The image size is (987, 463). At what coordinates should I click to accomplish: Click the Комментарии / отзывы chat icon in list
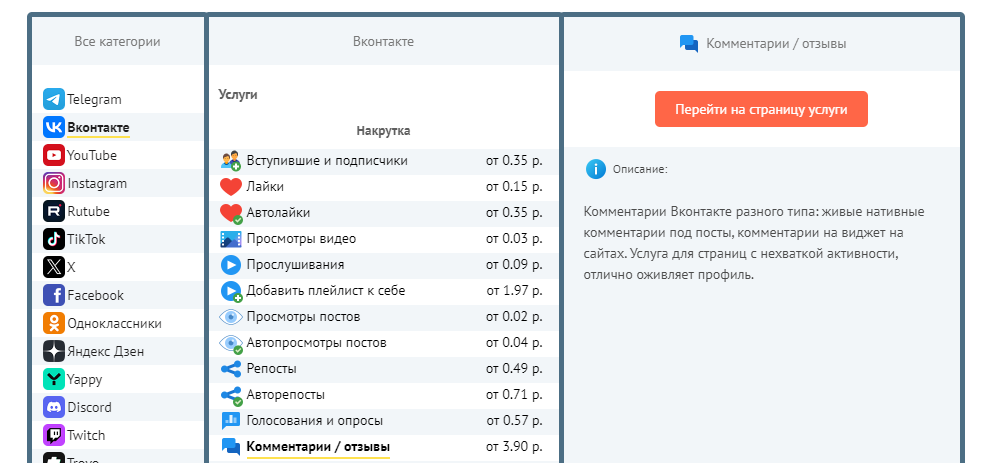[x=231, y=447]
